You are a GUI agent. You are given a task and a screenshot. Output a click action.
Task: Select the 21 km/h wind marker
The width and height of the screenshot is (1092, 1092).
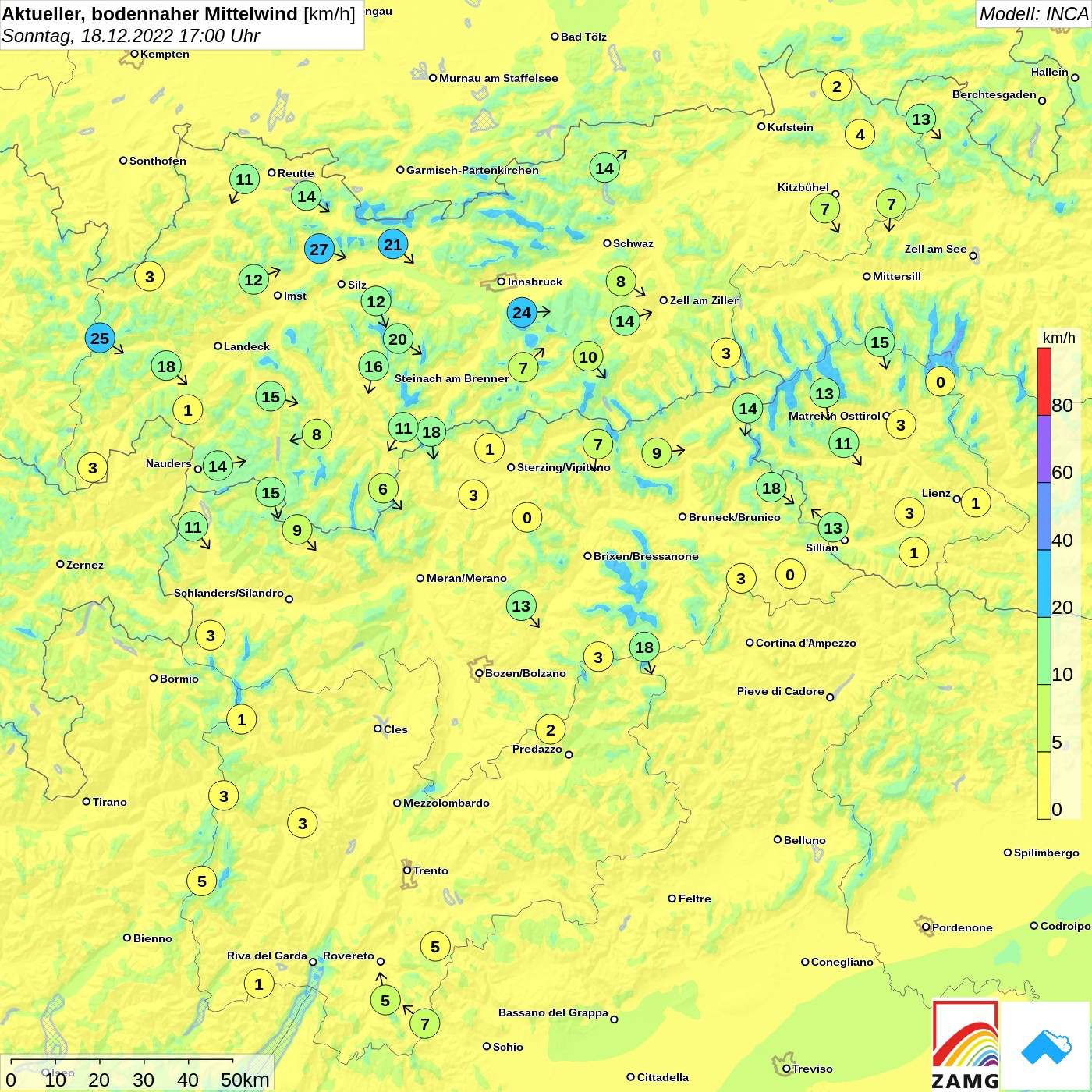(x=393, y=245)
